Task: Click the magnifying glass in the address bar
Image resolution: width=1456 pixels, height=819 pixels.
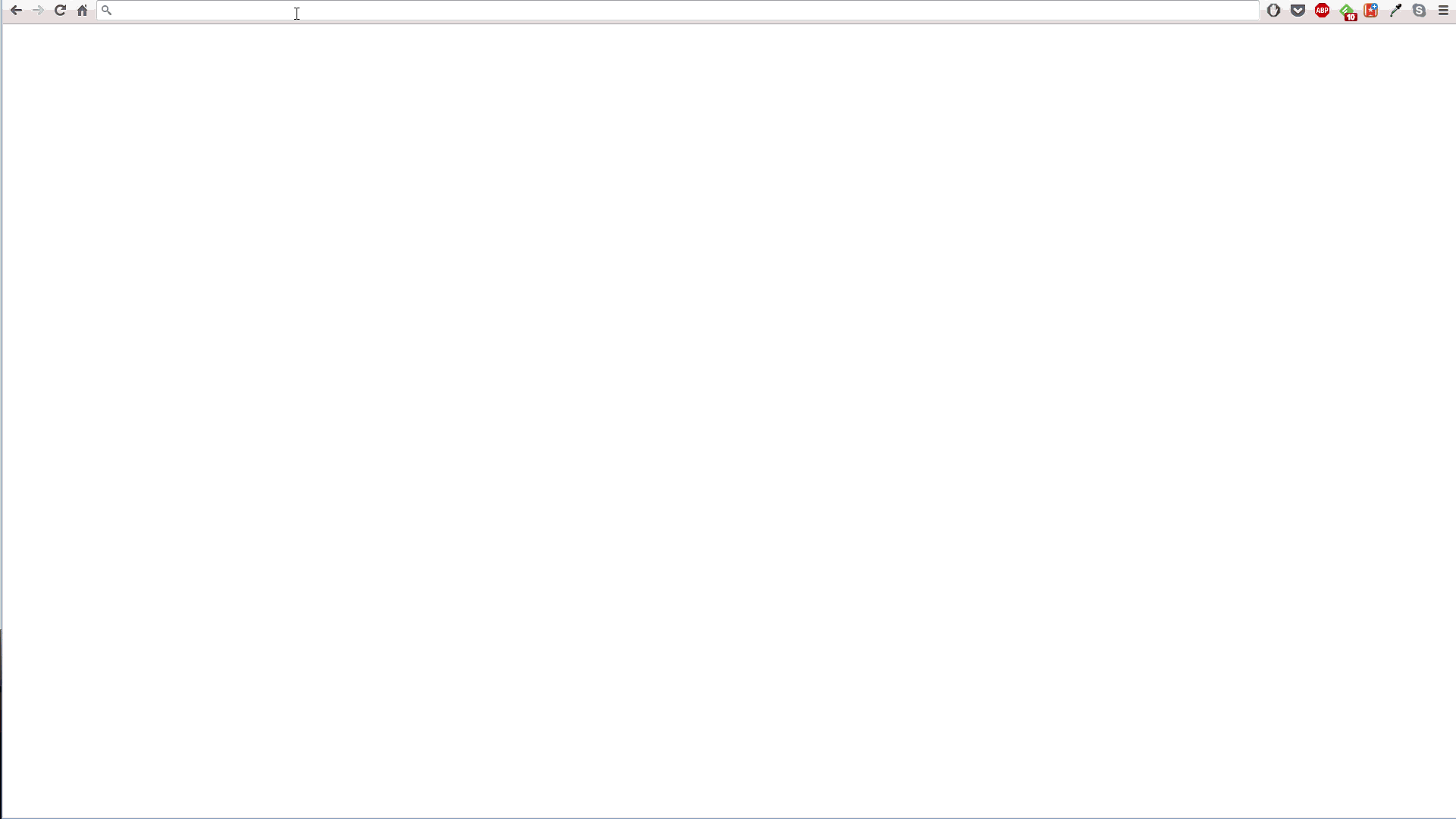Action: (107, 11)
